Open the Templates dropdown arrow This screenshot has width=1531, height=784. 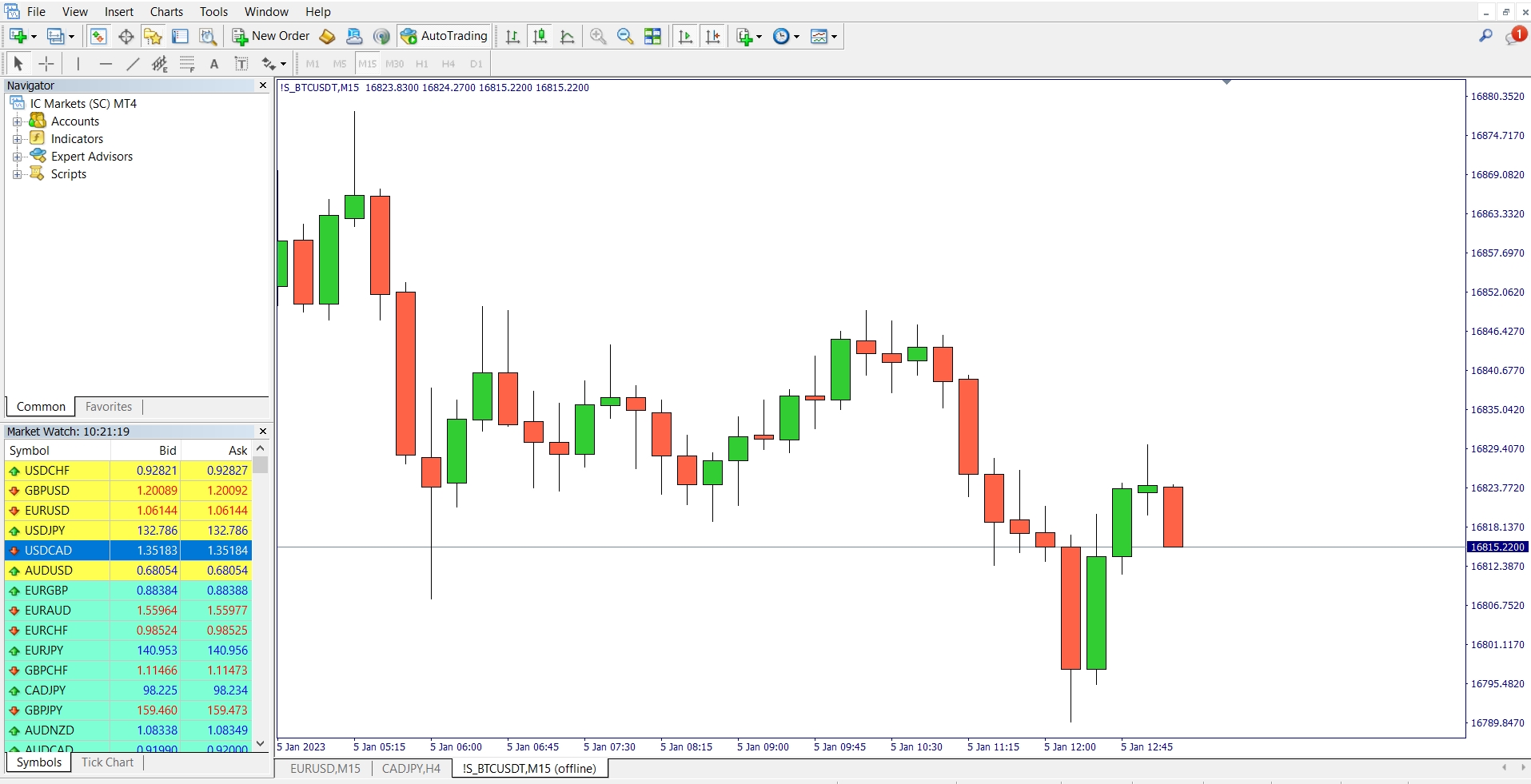pos(834,36)
